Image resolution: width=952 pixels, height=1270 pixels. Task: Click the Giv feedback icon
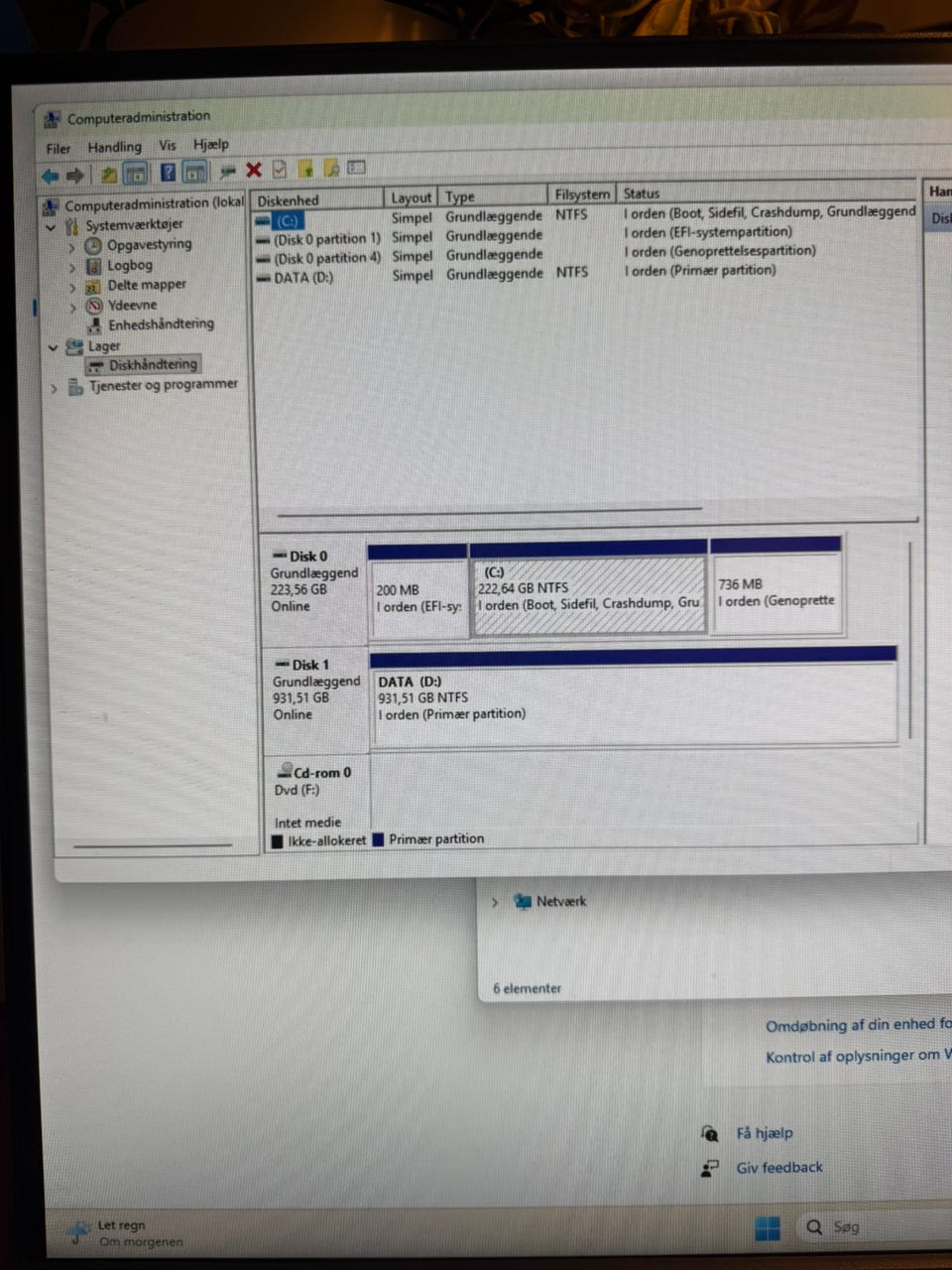[x=710, y=1168]
